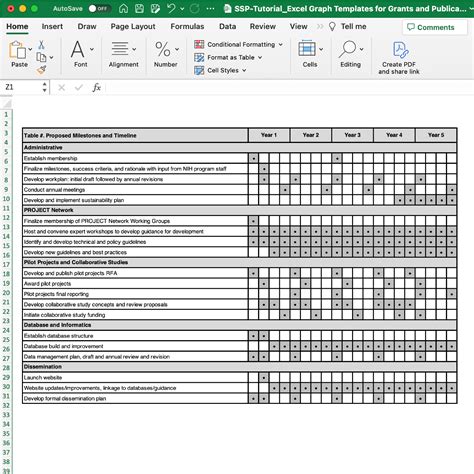
Task: Open the Data tab
Action: [228, 26]
